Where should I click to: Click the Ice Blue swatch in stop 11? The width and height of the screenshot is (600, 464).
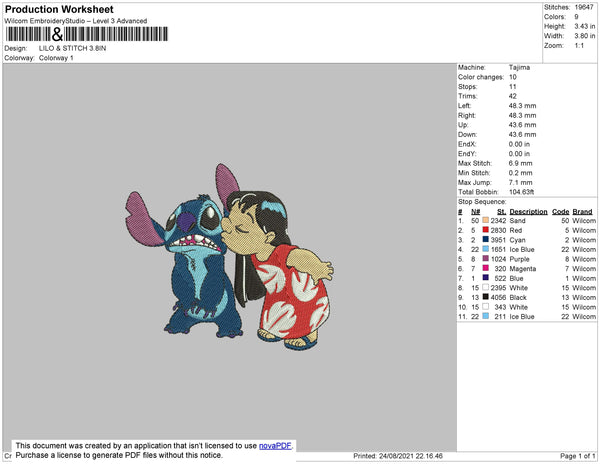pyautogui.click(x=485, y=317)
